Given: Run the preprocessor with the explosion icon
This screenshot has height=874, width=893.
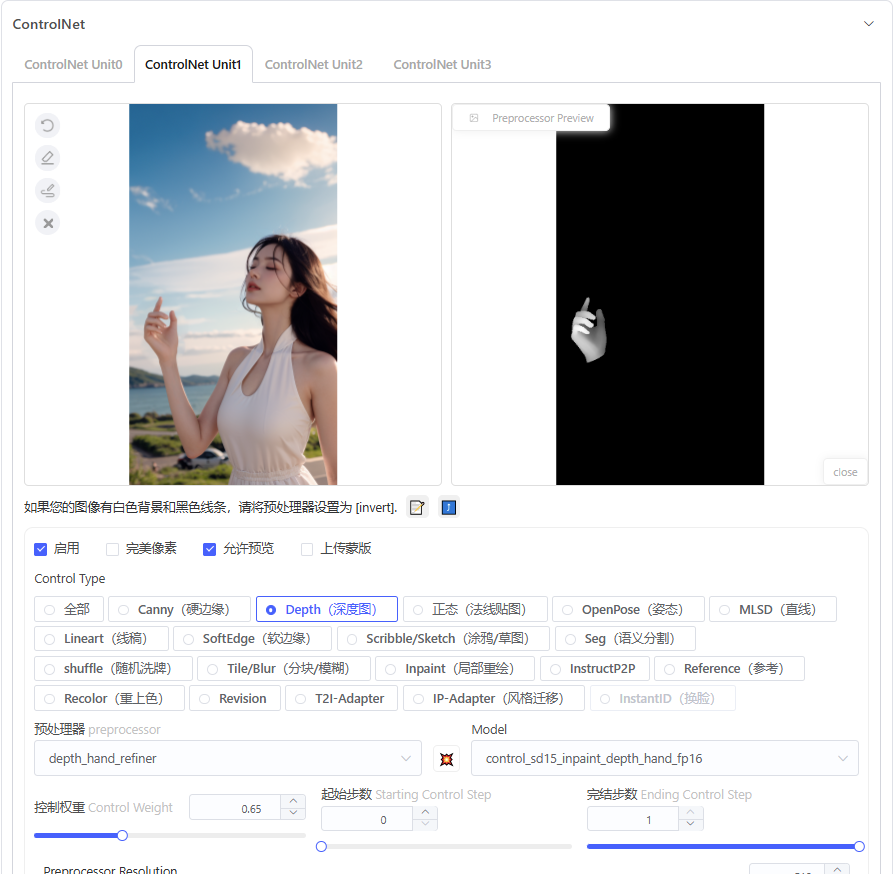Looking at the screenshot, I should (446, 759).
